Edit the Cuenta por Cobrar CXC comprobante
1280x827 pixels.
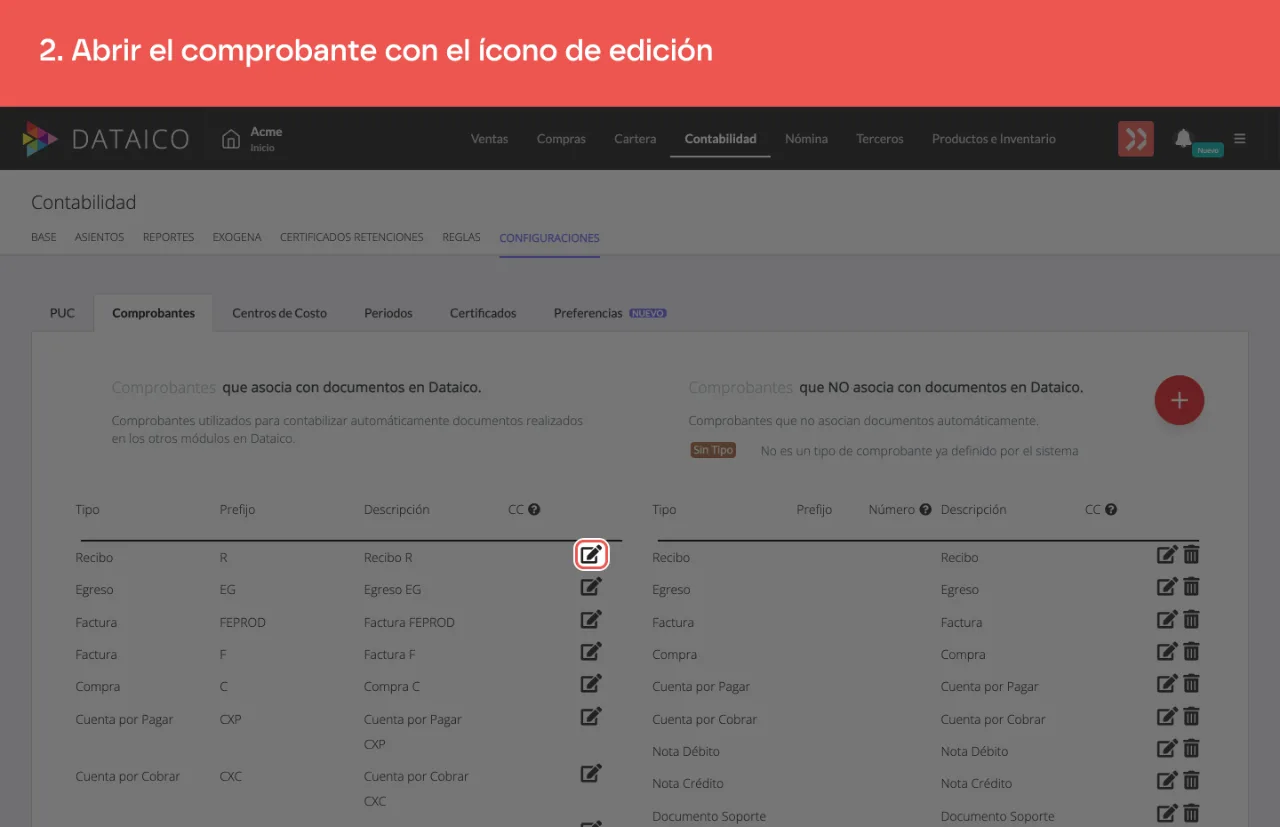(x=591, y=773)
